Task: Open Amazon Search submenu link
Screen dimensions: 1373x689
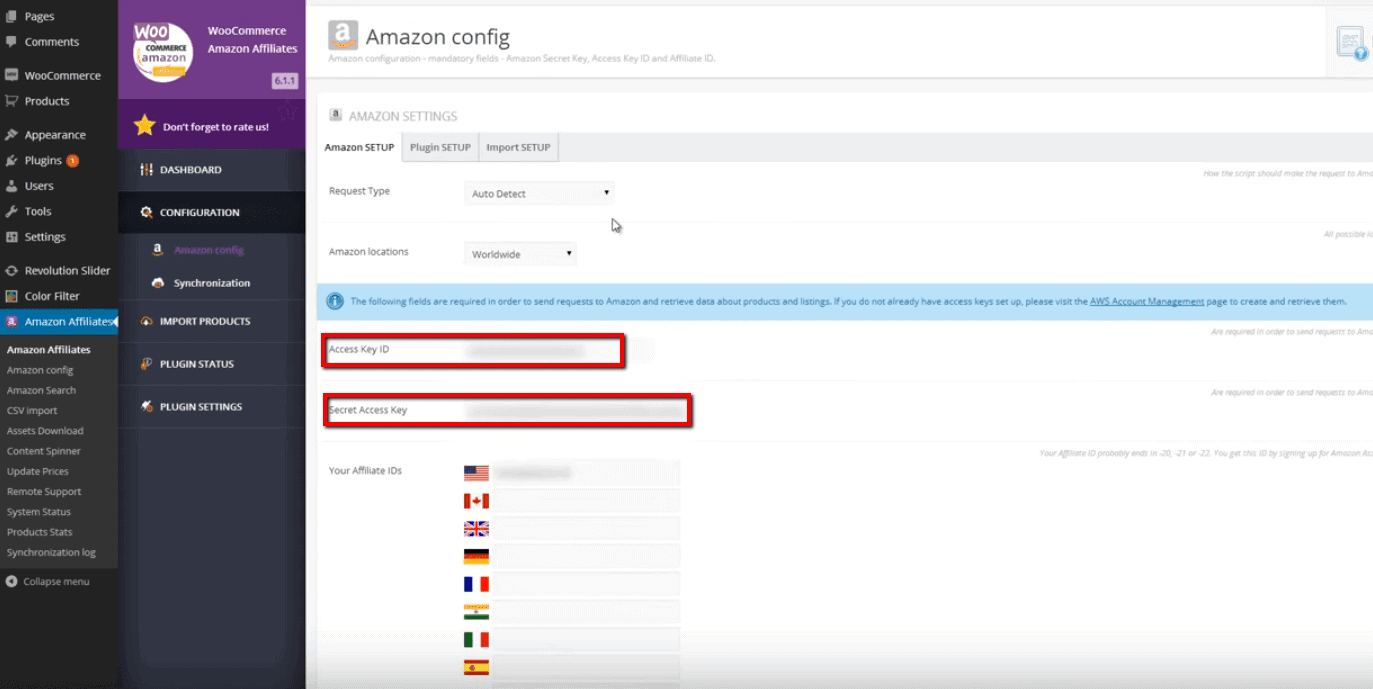Action: click(x=41, y=390)
